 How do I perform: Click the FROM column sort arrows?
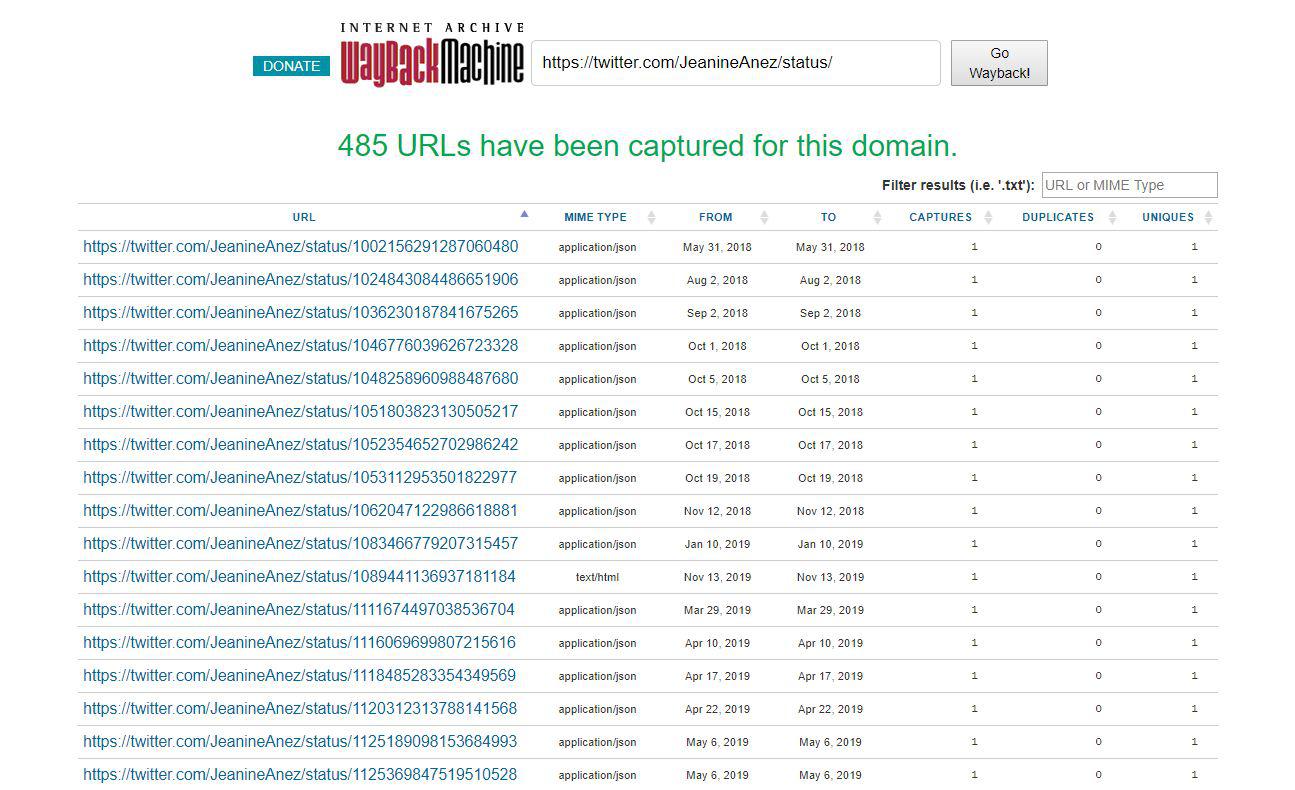click(764, 217)
